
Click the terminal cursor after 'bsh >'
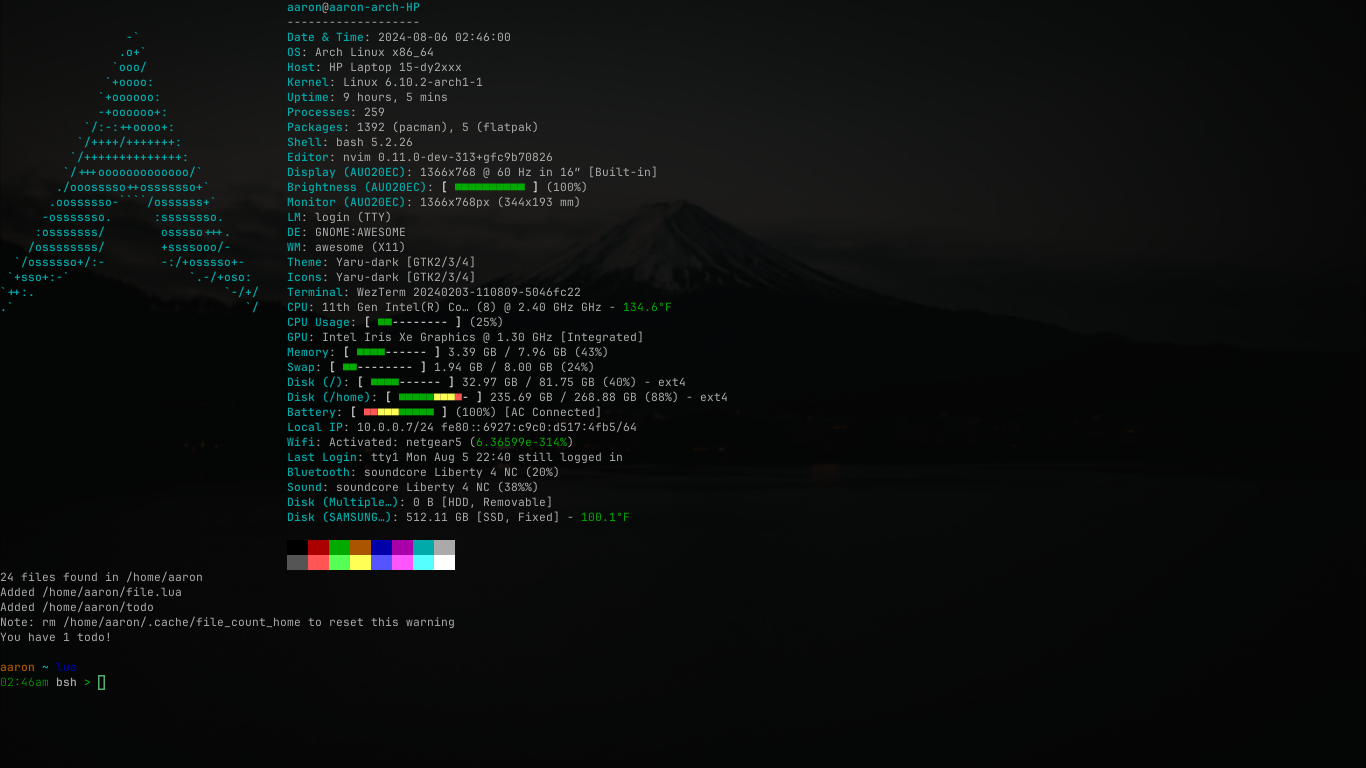(x=101, y=682)
